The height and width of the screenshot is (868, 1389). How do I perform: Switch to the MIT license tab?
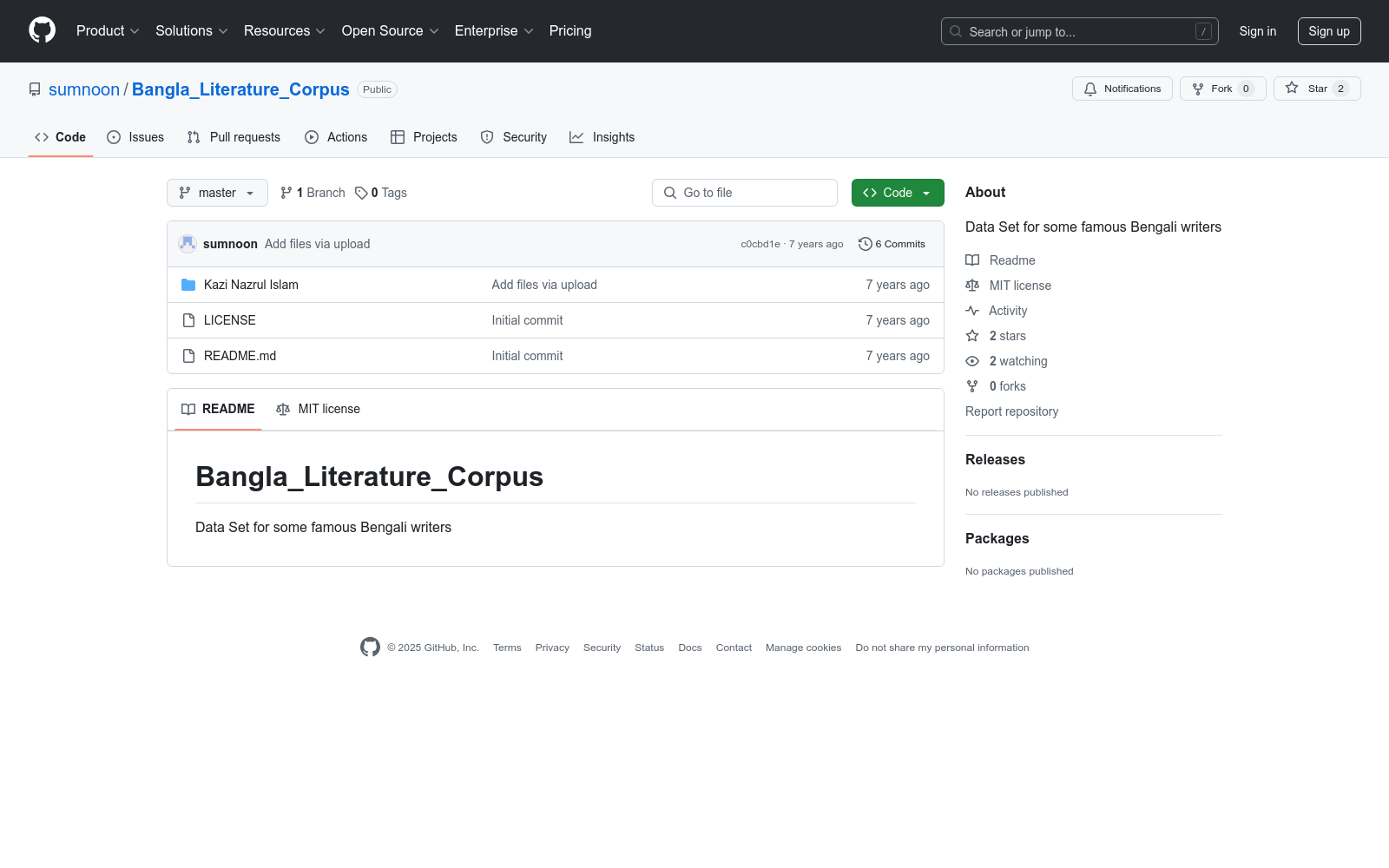point(318,409)
